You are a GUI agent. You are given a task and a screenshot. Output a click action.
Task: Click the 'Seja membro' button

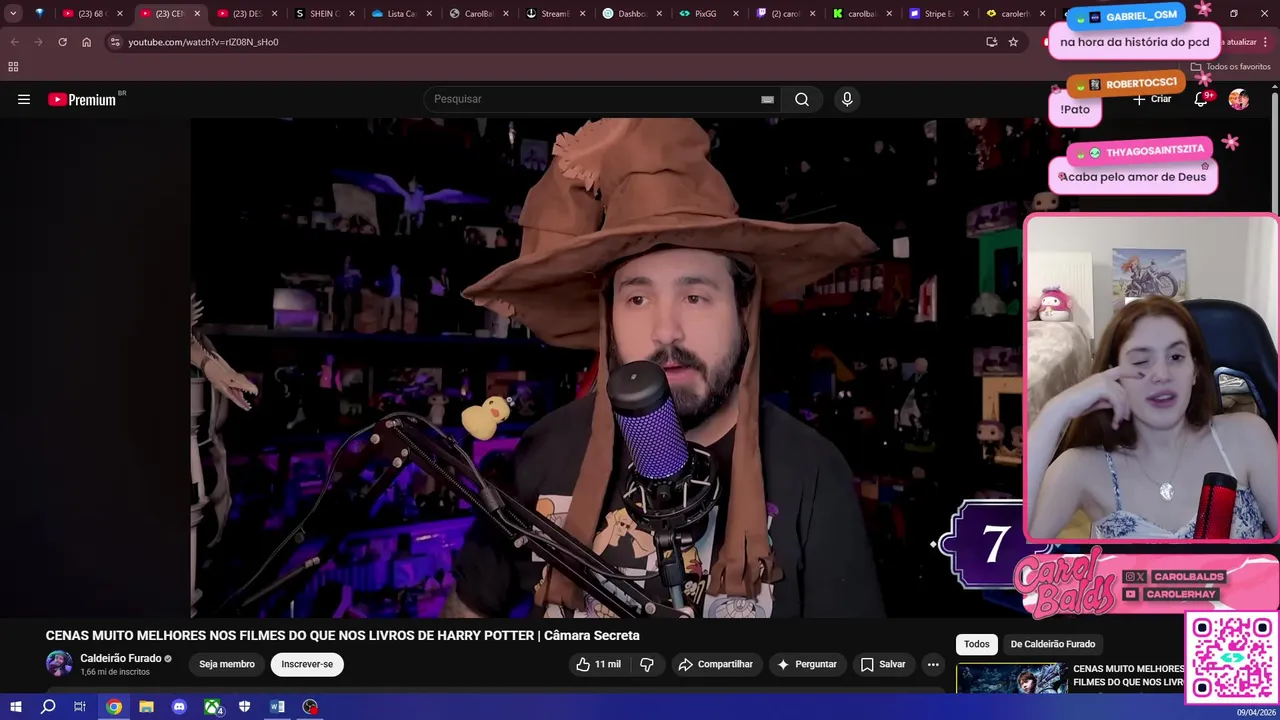click(227, 664)
